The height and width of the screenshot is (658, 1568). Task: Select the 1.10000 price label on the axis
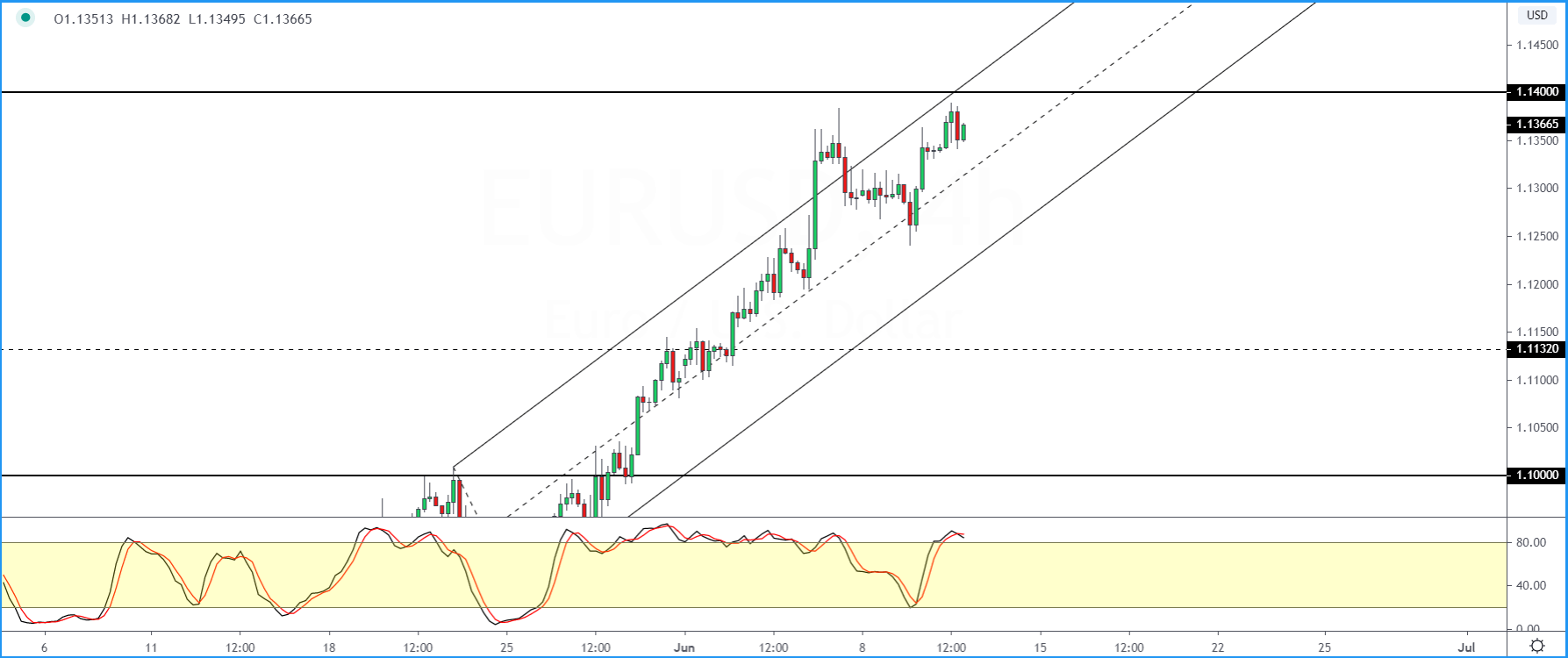tap(1535, 476)
